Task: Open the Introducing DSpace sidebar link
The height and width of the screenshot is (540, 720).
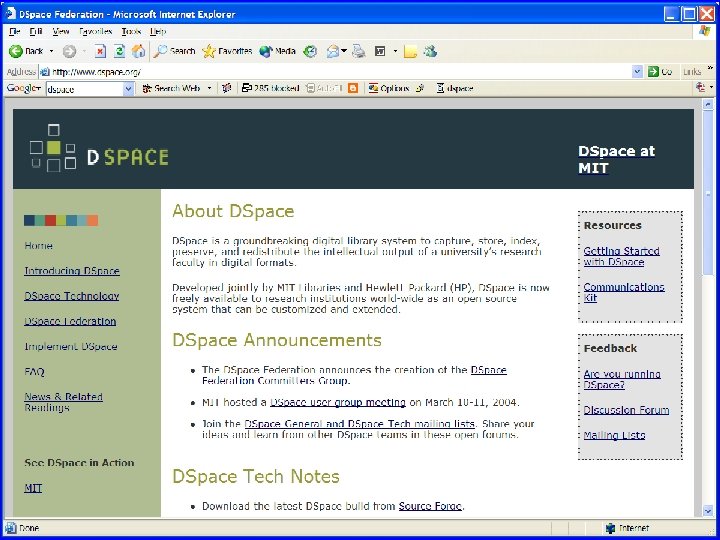Action: click(x=72, y=271)
